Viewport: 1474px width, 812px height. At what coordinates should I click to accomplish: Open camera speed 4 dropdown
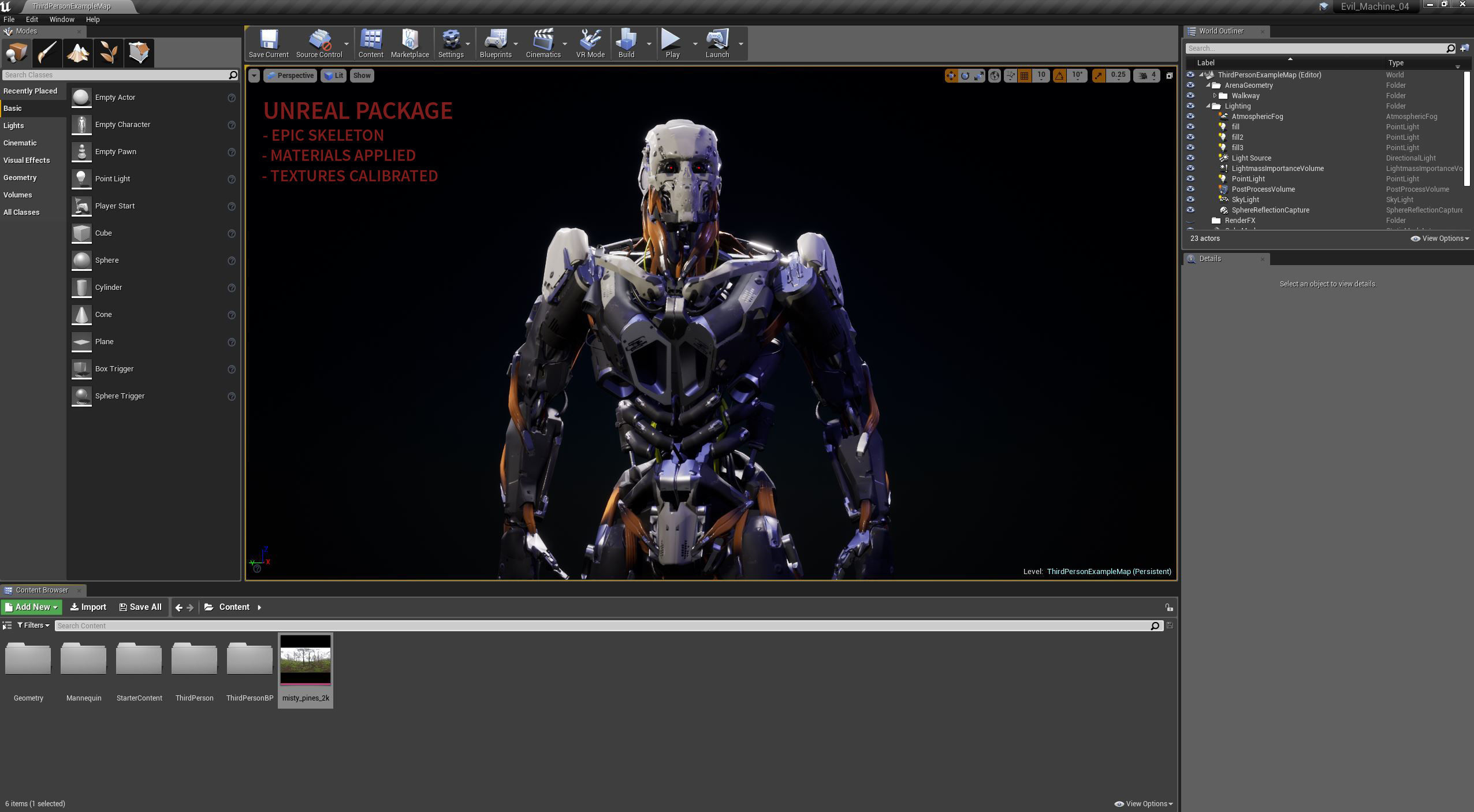click(x=1148, y=76)
